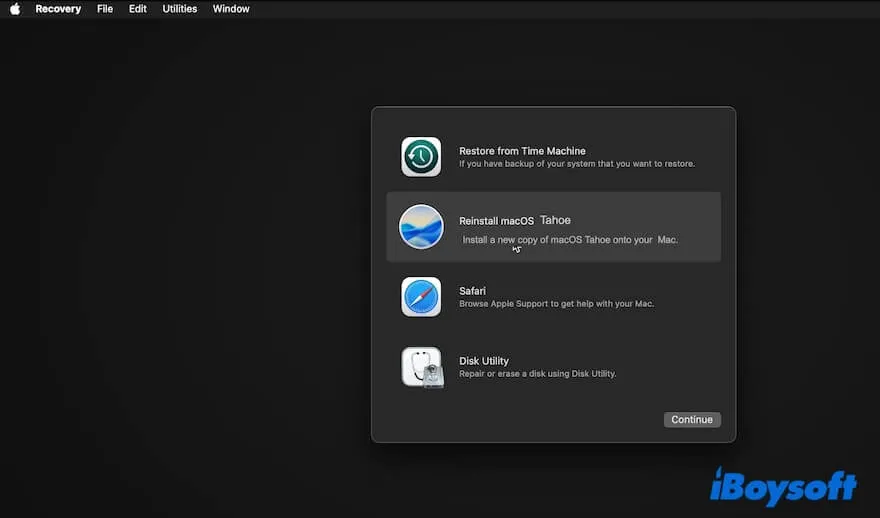Viewport: 880px width, 518px height.
Task: Open the Edit menu in menu bar
Action: click(138, 9)
